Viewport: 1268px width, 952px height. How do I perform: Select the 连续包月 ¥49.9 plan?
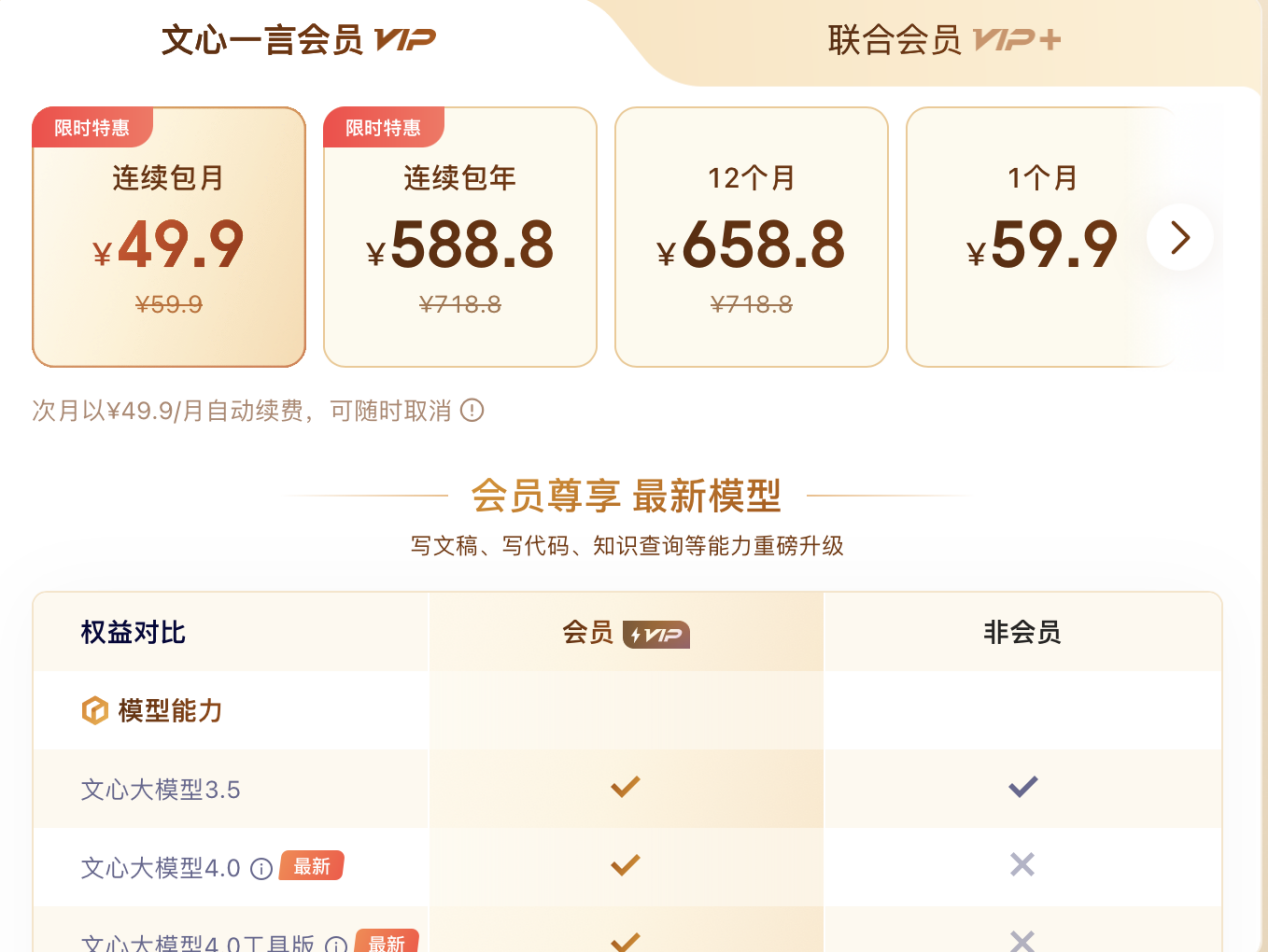coord(169,237)
